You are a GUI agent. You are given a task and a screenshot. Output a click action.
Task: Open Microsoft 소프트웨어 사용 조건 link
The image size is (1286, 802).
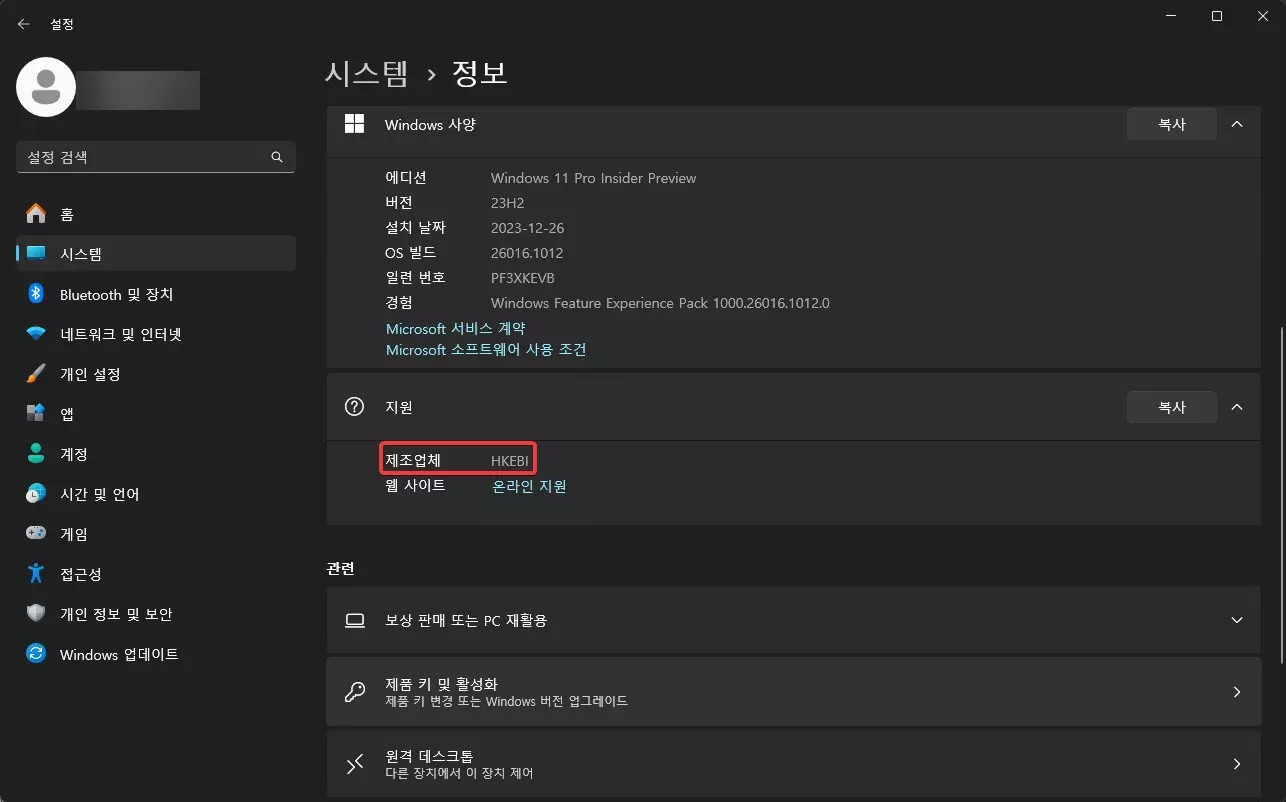[x=486, y=350]
